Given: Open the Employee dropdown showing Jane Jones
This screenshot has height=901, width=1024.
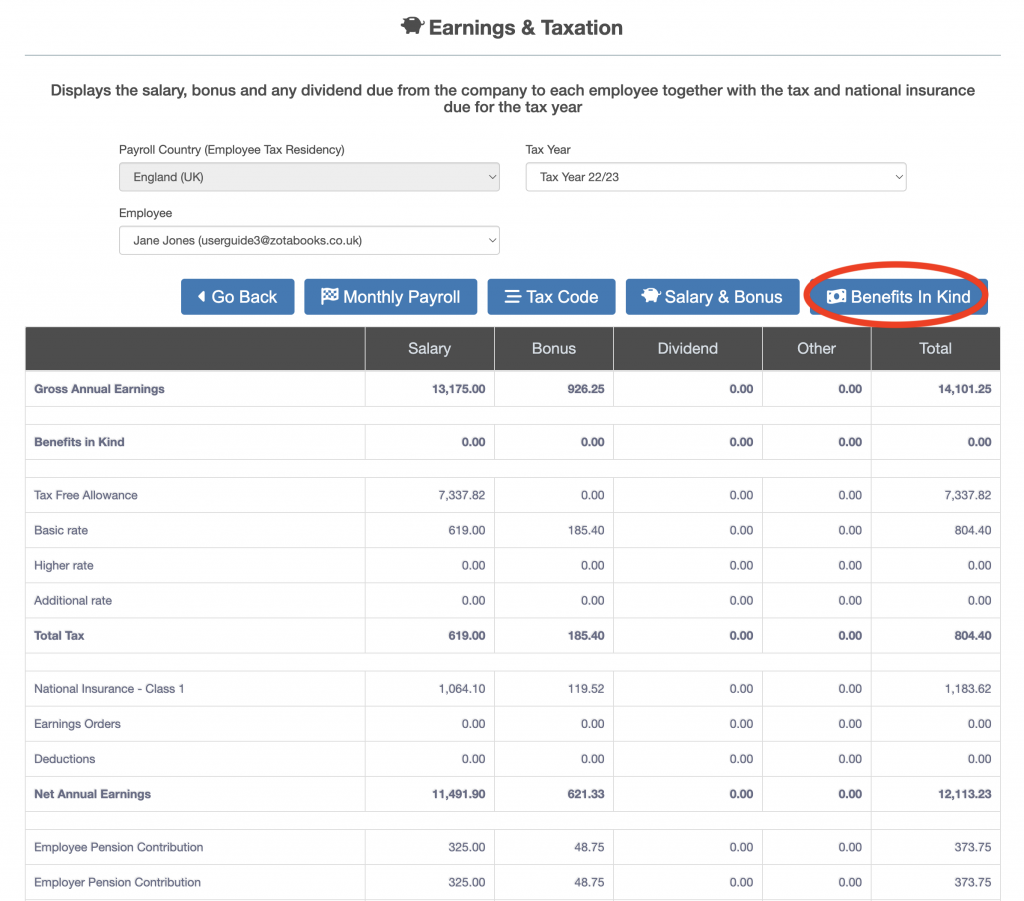Looking at the screenshot, I should tap(309, 240).
